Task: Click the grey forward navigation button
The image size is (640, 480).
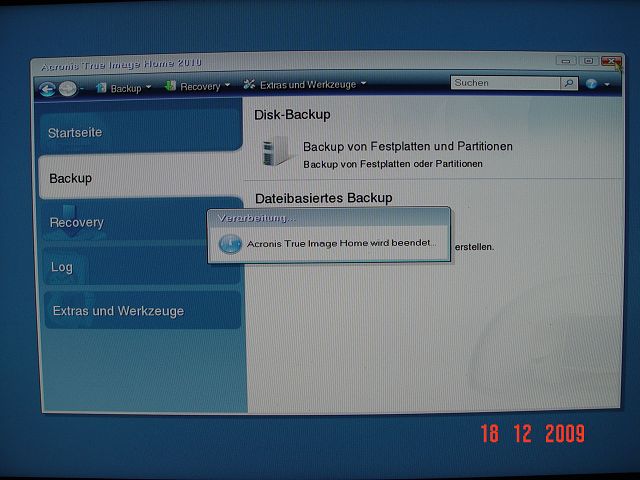Action: 68,89
